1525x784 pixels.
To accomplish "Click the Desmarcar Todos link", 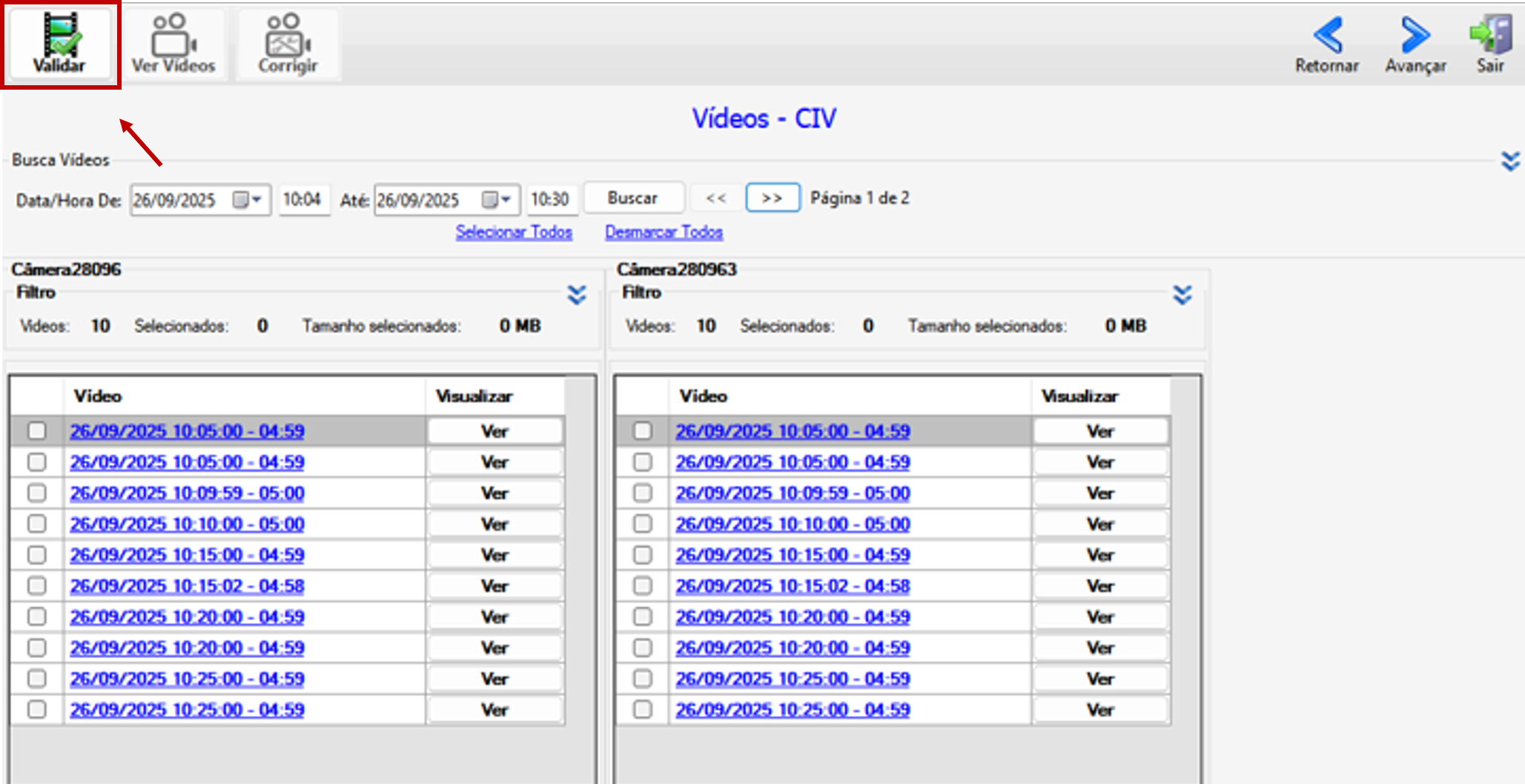I will (664, 232).
